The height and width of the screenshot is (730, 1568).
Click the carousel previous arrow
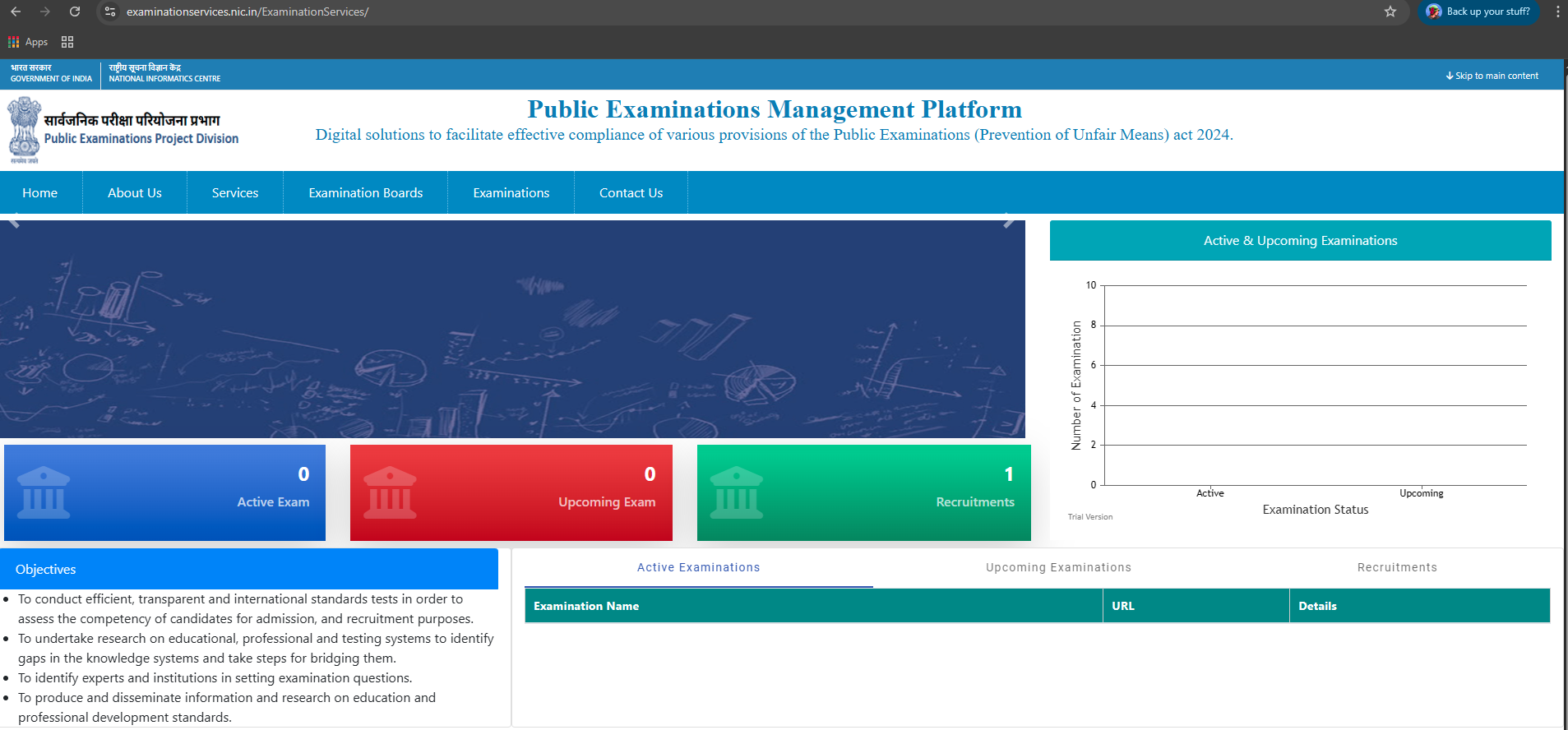(x=14, y=221)
